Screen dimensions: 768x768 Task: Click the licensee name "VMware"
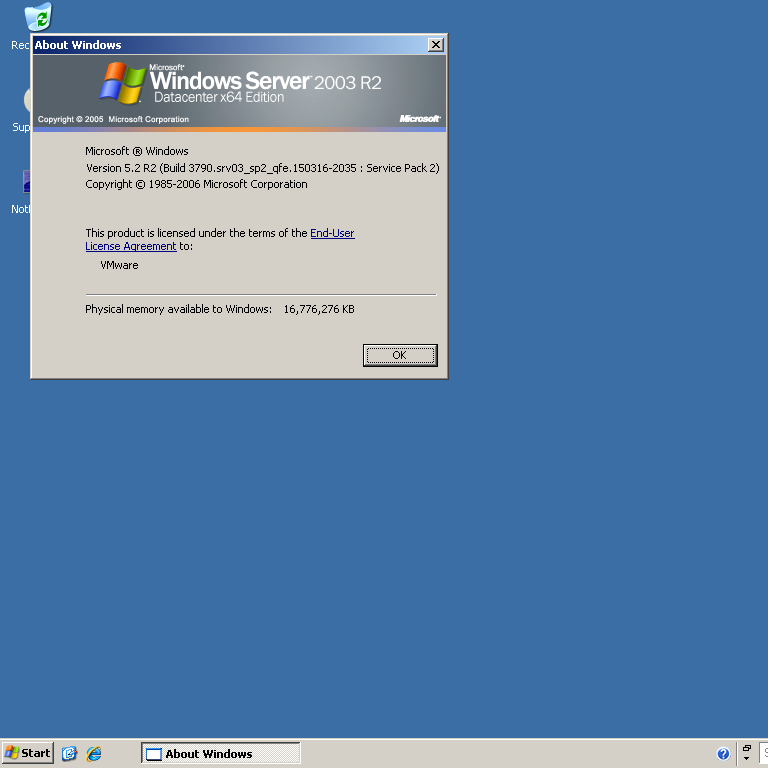click(119, 265)
